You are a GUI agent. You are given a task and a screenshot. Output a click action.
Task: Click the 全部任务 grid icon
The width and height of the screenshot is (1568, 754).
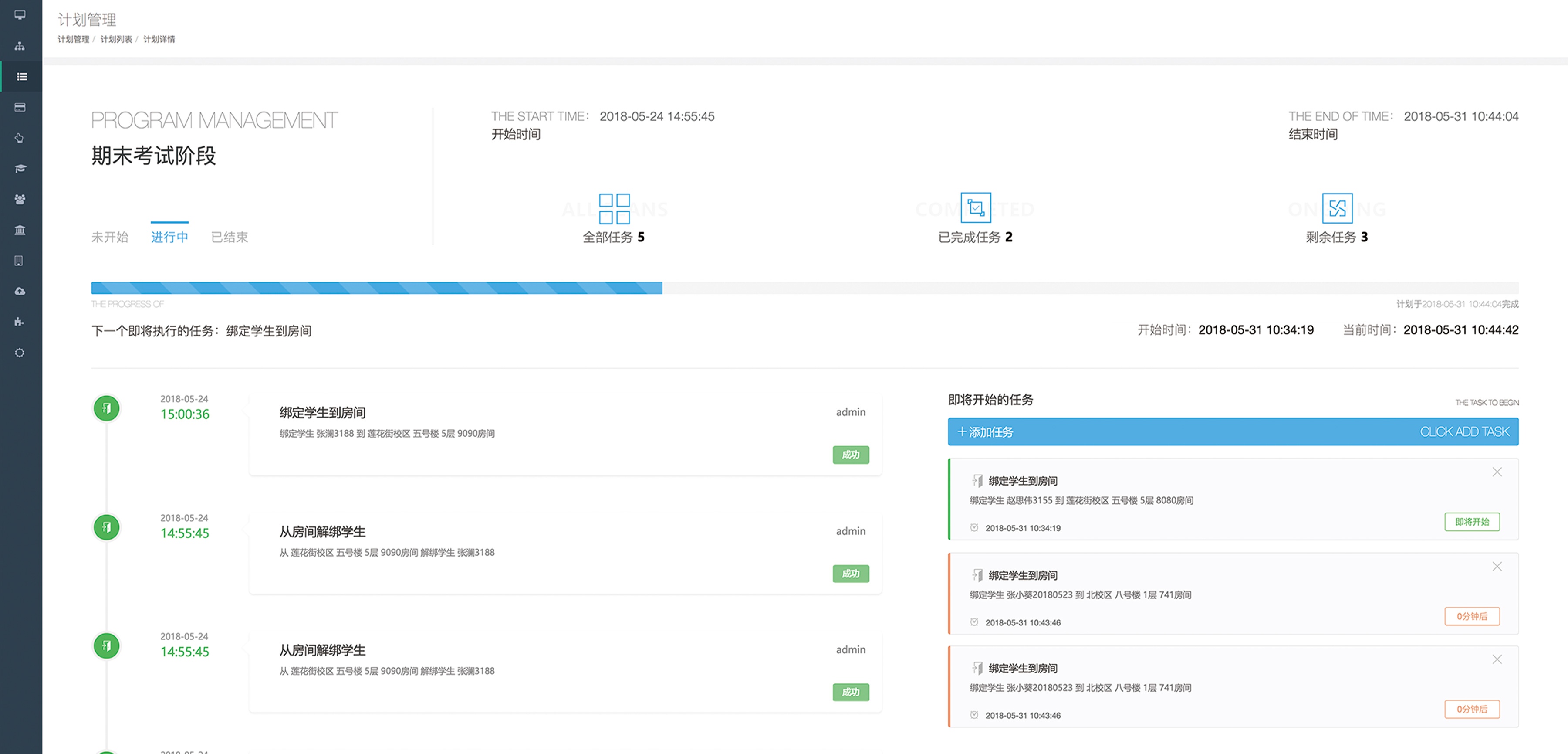[614, 209]
